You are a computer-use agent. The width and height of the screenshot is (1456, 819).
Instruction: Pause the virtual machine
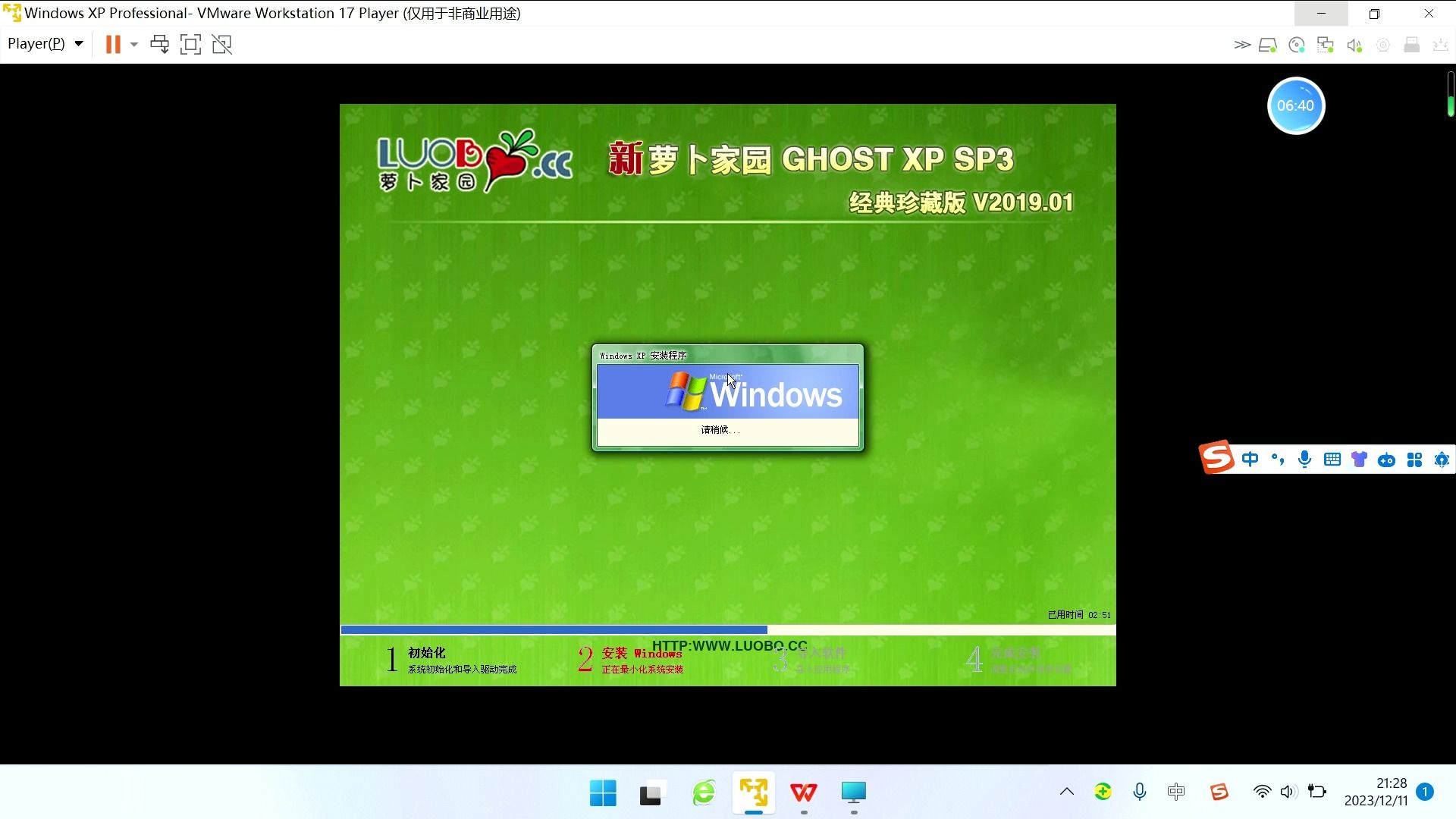click(113, 44)
